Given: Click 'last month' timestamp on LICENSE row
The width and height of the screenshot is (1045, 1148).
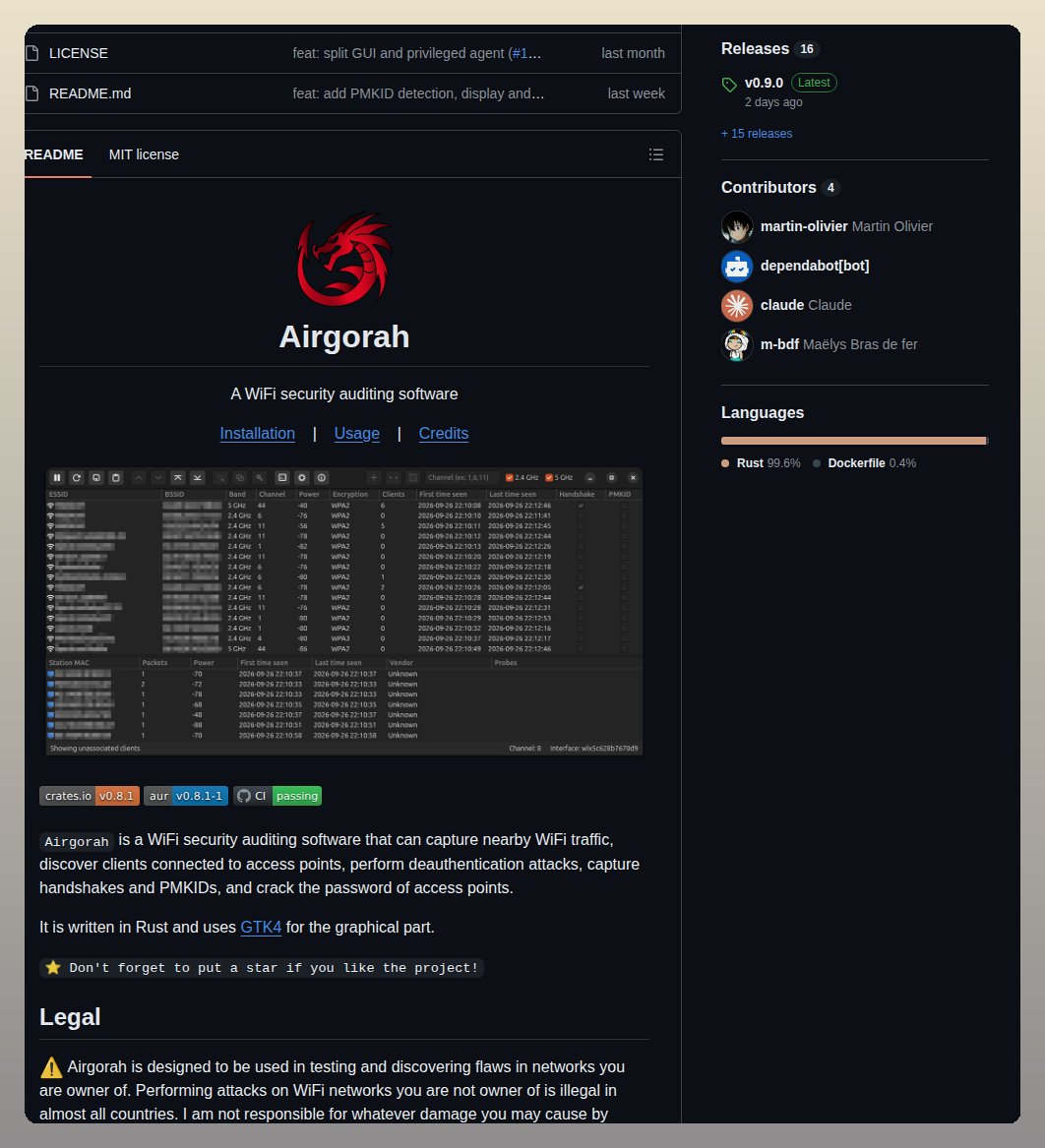Looking at the screenshot, I should click(x=634, y=53).
